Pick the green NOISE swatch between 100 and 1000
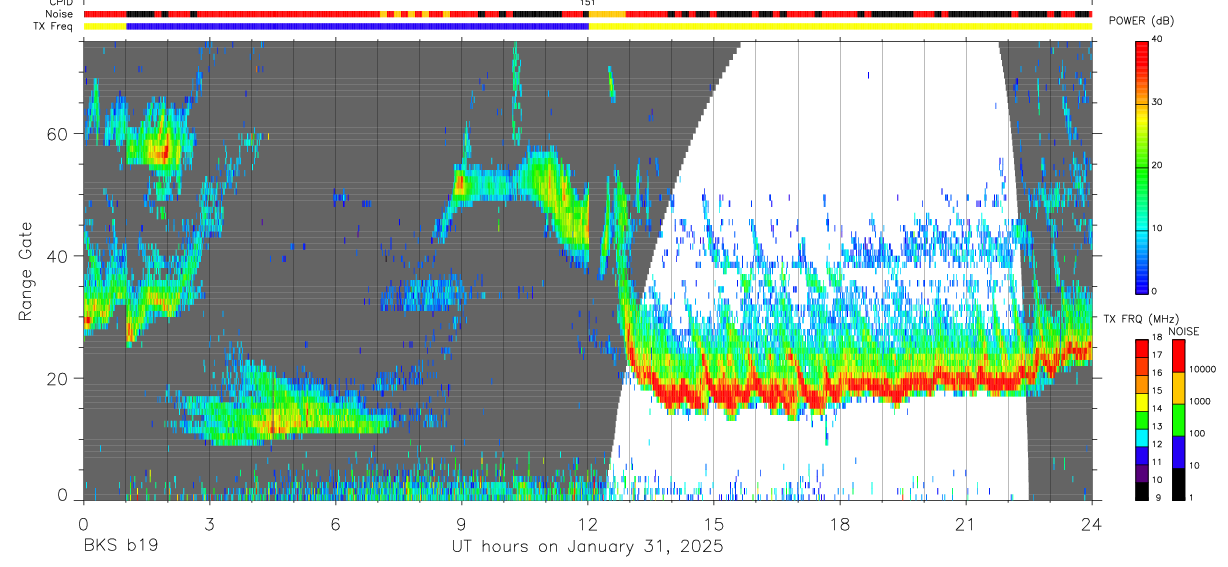Image resolution: width=1228 pixels, height=567 pixels. (x=1178, y=420)
